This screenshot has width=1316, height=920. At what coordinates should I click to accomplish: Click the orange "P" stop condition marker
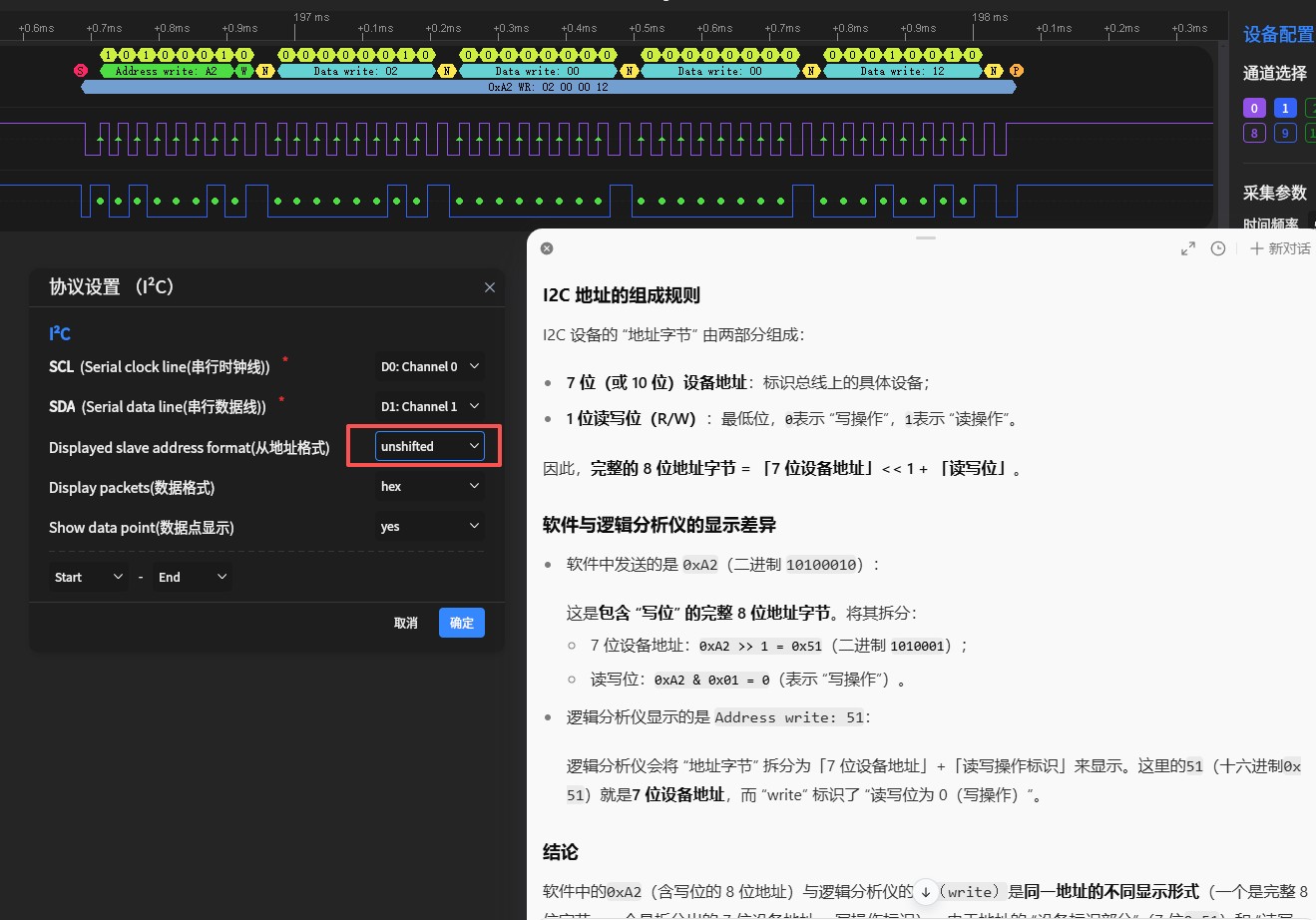1014,71
